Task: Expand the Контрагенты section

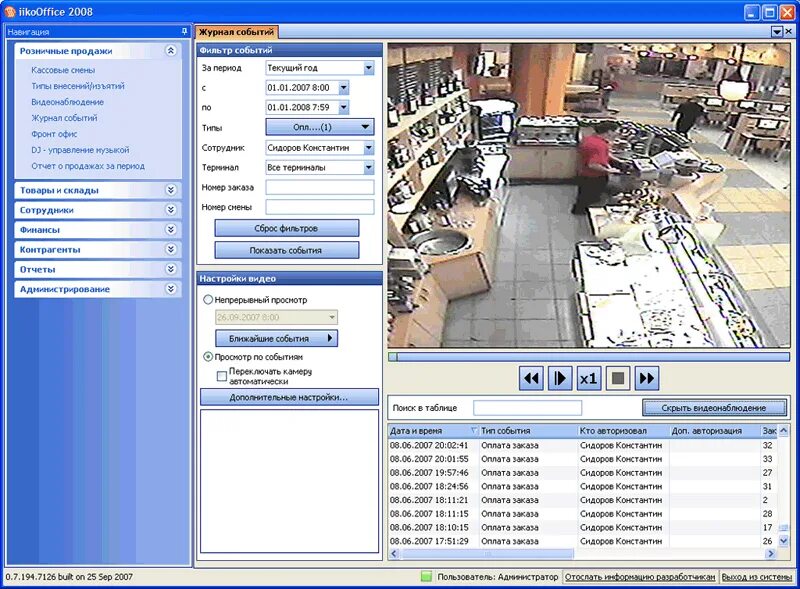Action: click(171, 250)
